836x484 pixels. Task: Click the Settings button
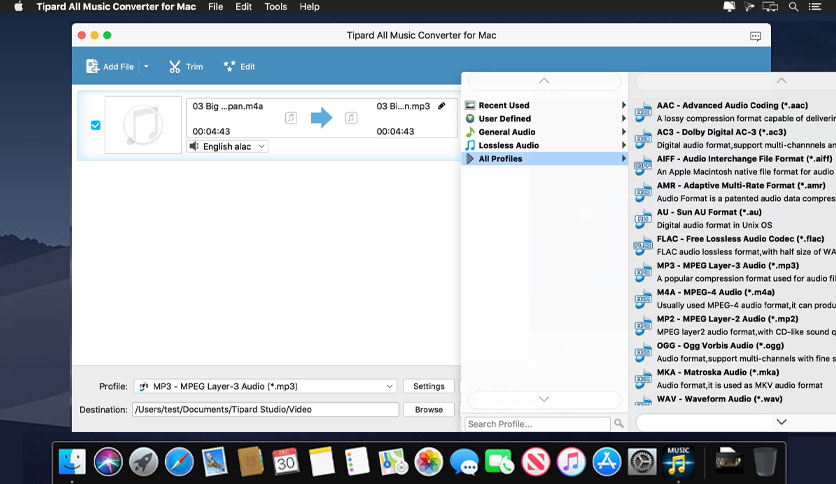[x=429, y=386]
